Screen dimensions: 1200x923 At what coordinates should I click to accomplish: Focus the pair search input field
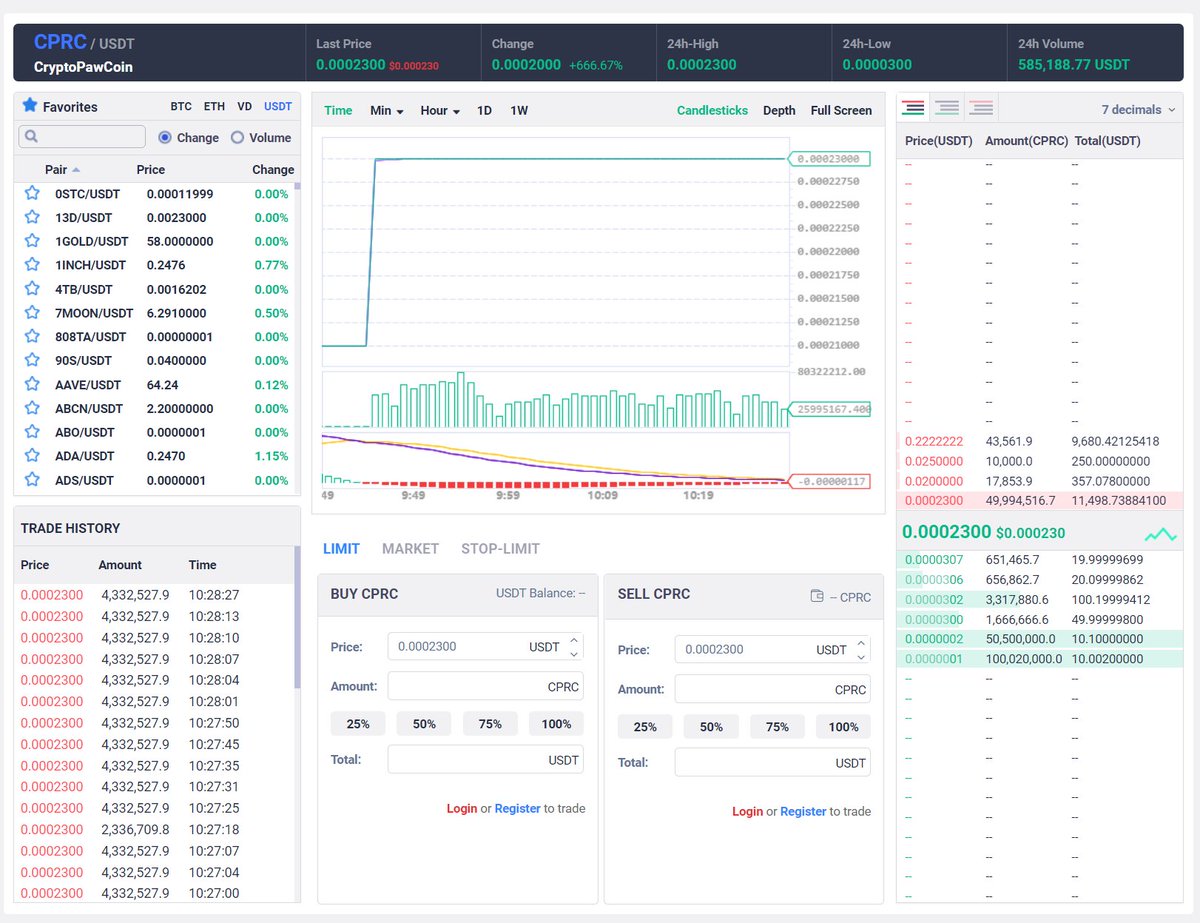coord(82,137)
